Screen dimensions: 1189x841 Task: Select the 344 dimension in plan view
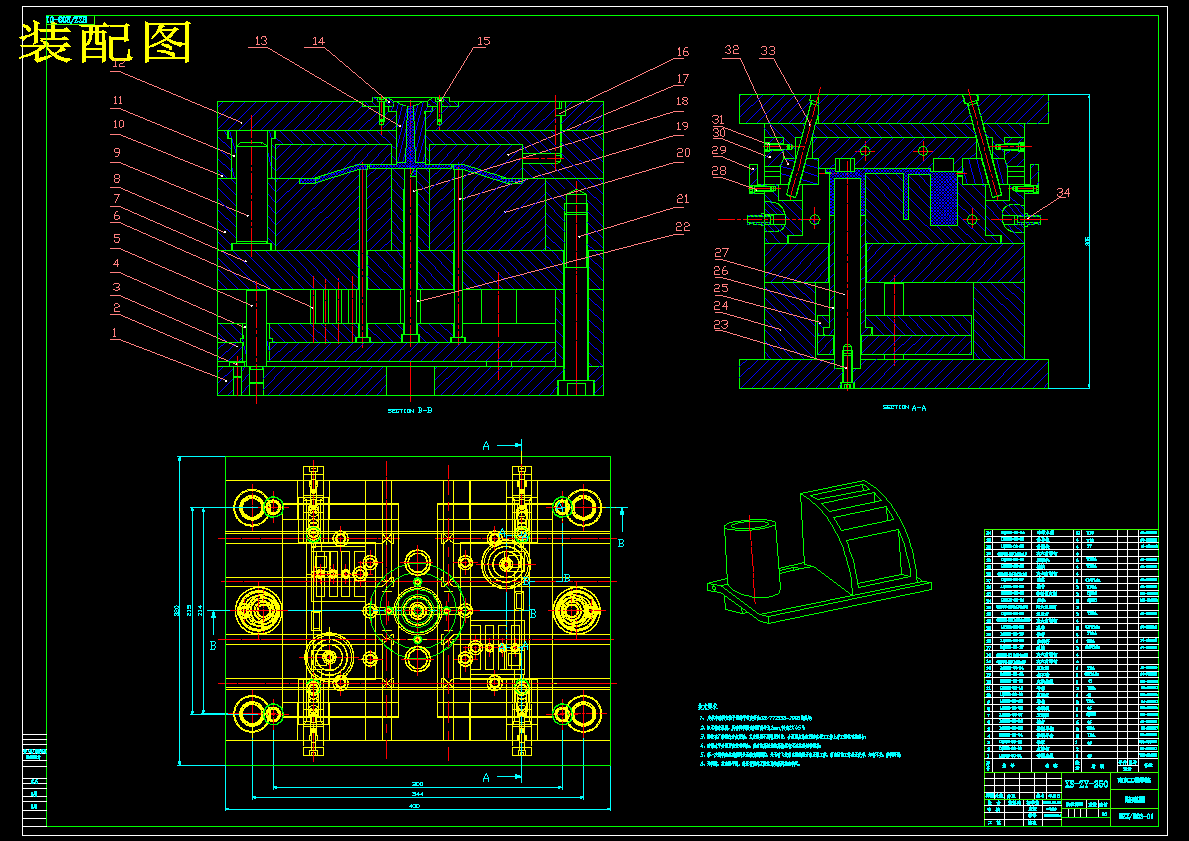pyautogui.click(x=418, y=794)
